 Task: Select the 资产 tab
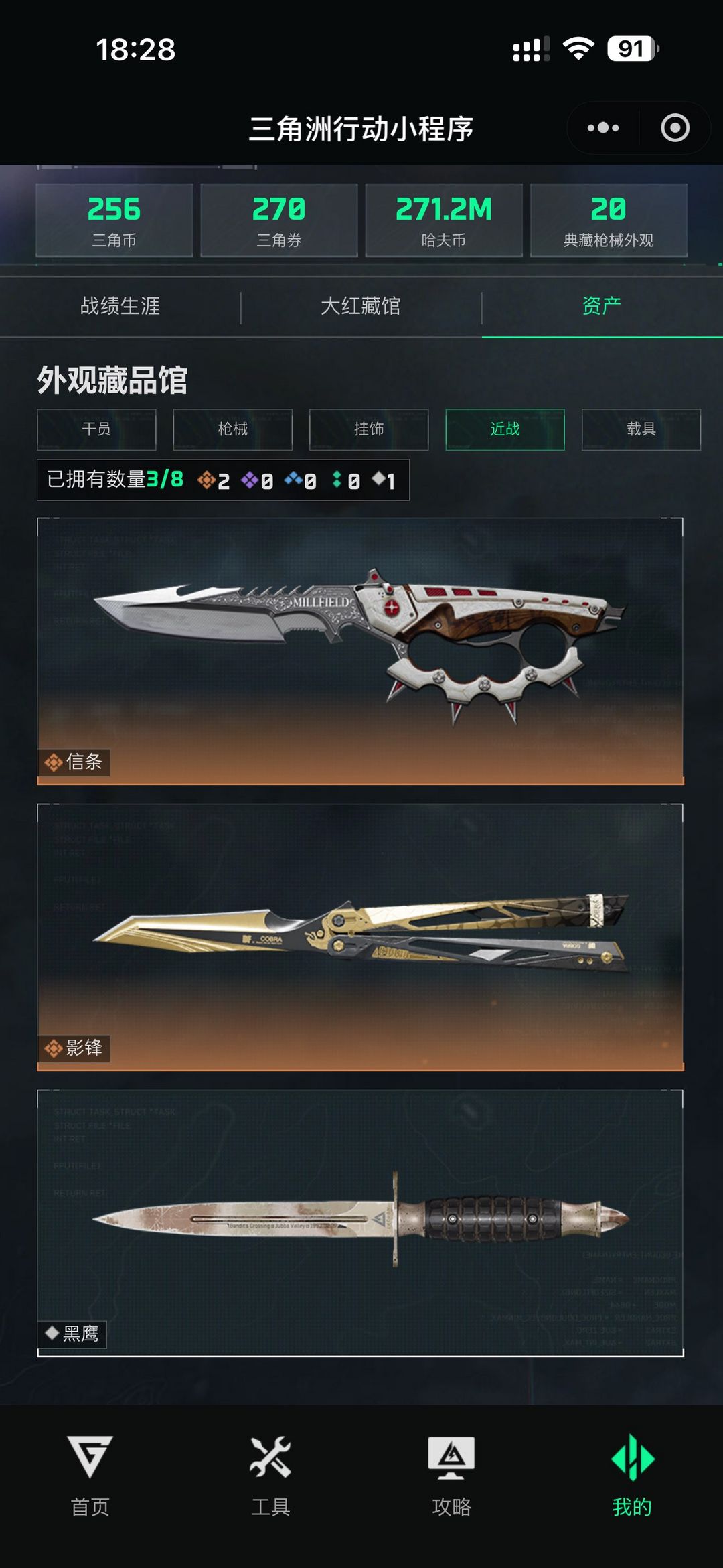[x=602, y=306]
